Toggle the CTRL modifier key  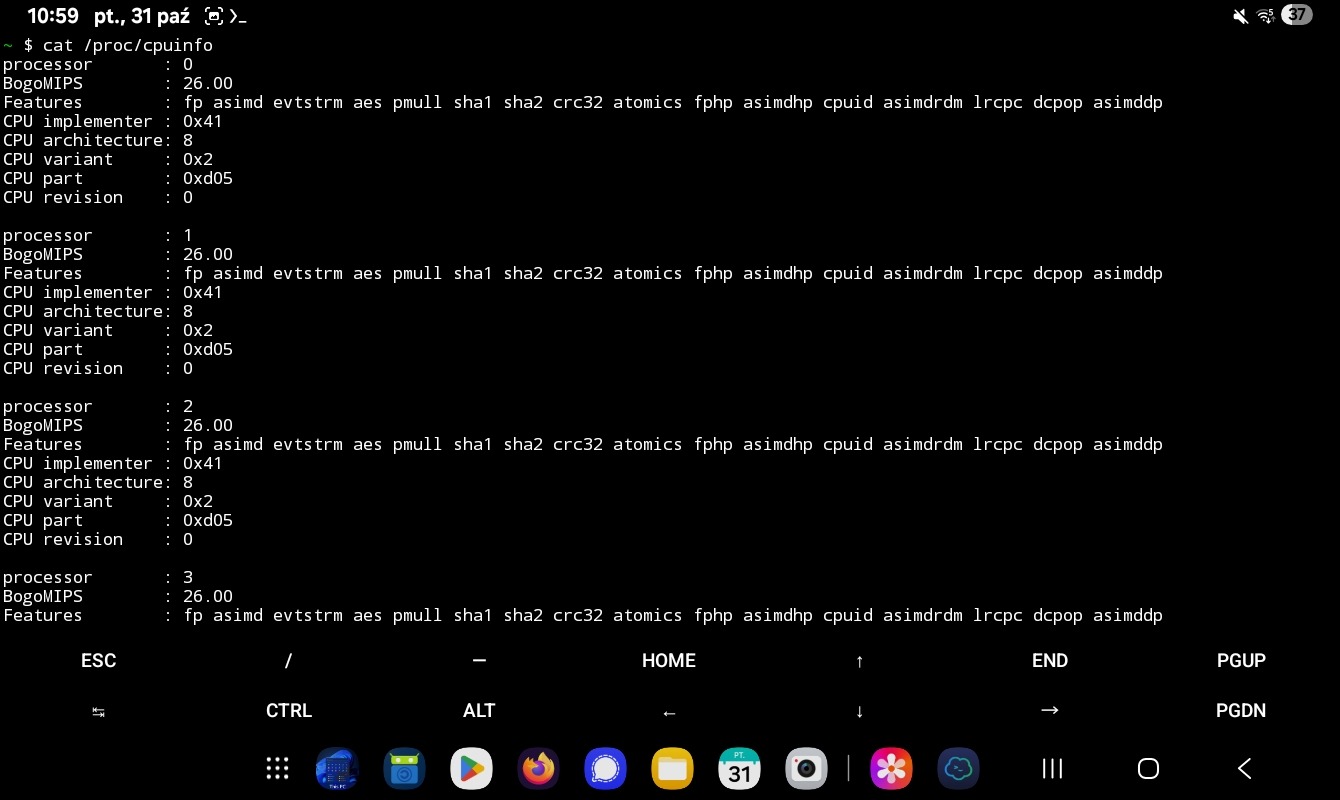(x=289, y=711)
